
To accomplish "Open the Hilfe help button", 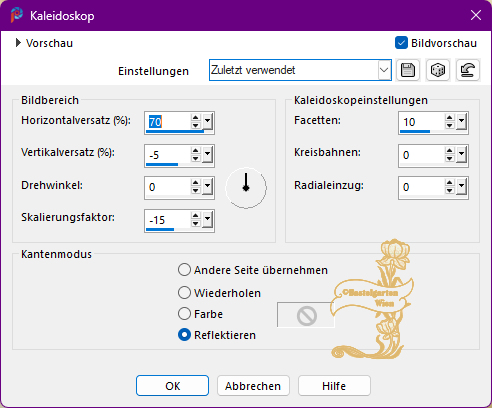I will (x=334, y=386).
